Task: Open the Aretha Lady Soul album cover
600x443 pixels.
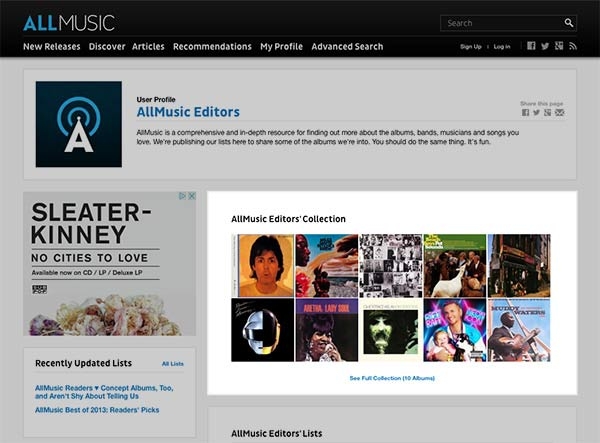Action: point(327,330)
